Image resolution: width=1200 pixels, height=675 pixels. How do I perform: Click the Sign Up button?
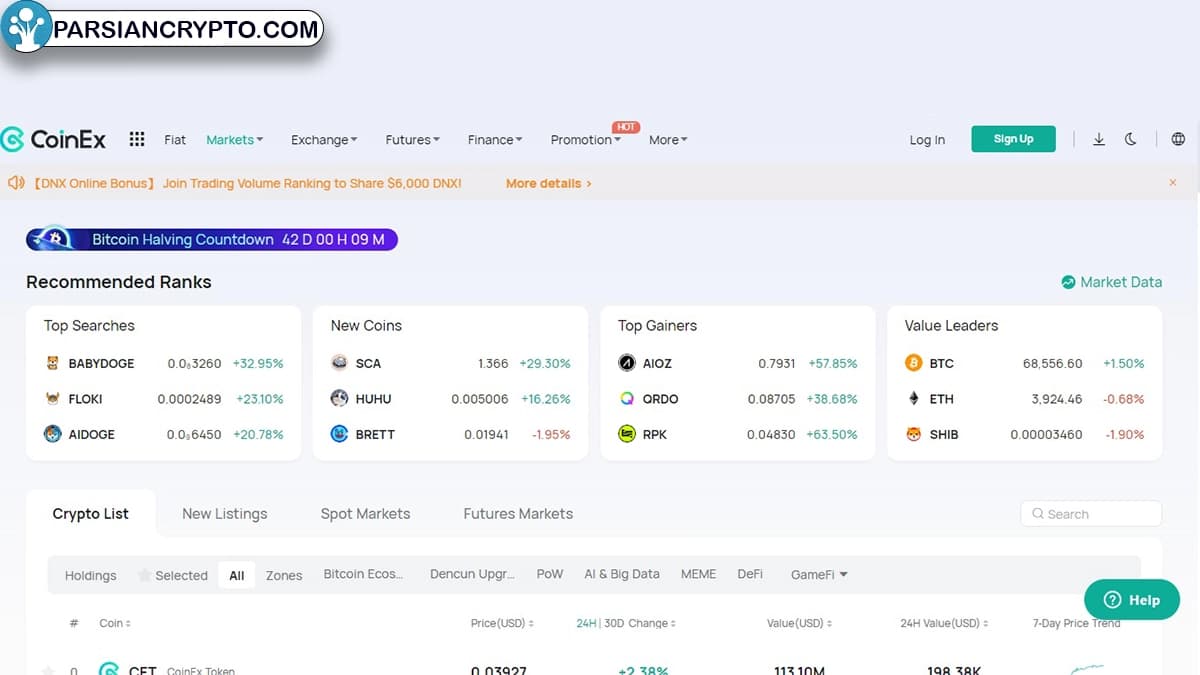pos(1013,139)
